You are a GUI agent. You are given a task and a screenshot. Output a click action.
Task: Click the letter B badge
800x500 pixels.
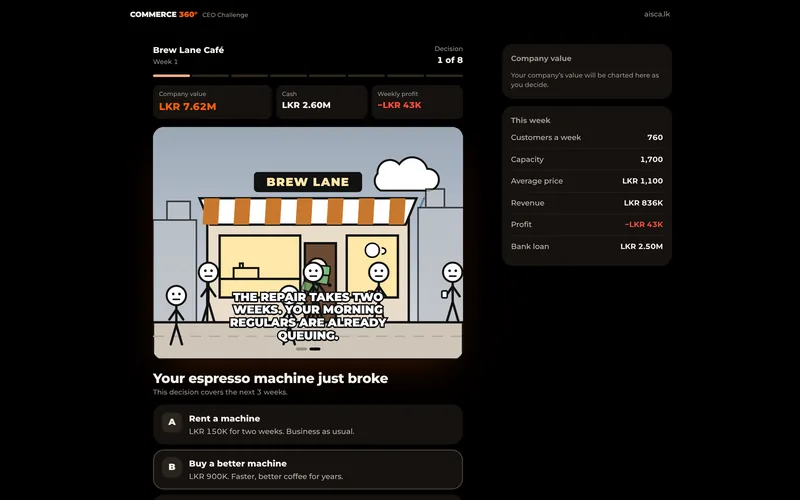click(x=172, y=467)
